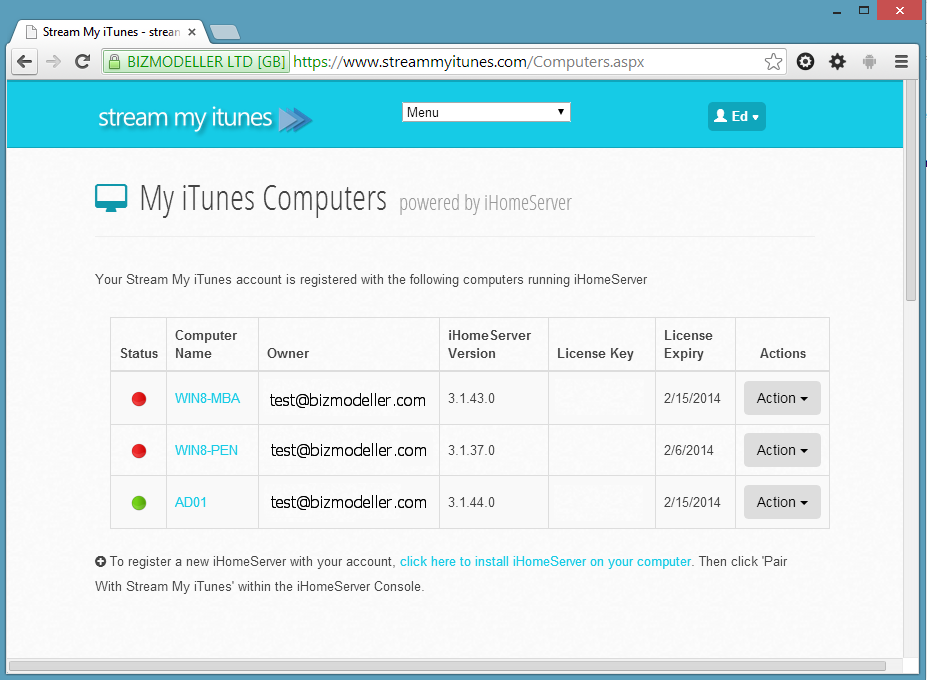Click the expiry date 2/6/2014
This screenshot has height=680, width=927.
coord(688,451)
